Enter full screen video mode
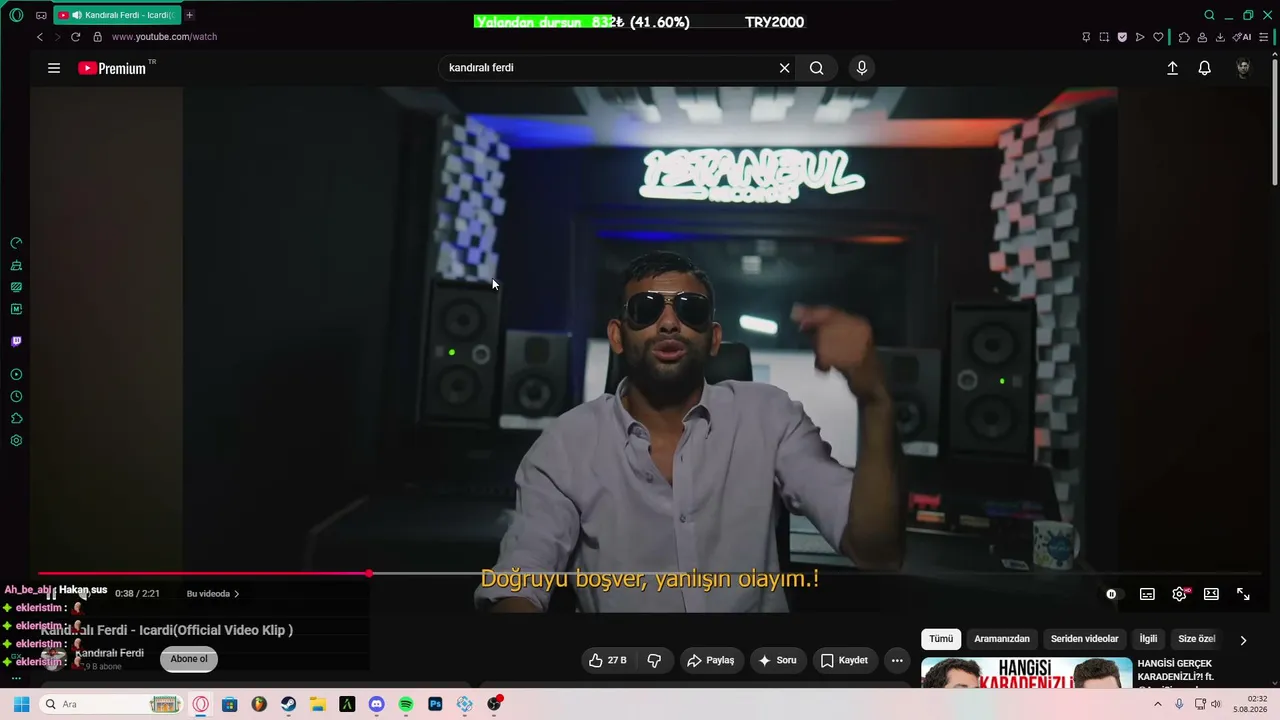The width and height of the screenshot is (1280, 720). click(x=1243, y=594)
